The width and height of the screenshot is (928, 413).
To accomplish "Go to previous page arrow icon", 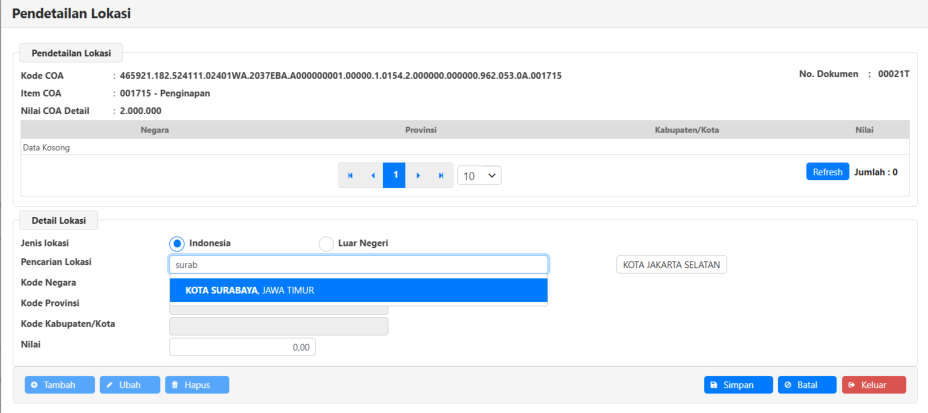I will coord(373,175).
